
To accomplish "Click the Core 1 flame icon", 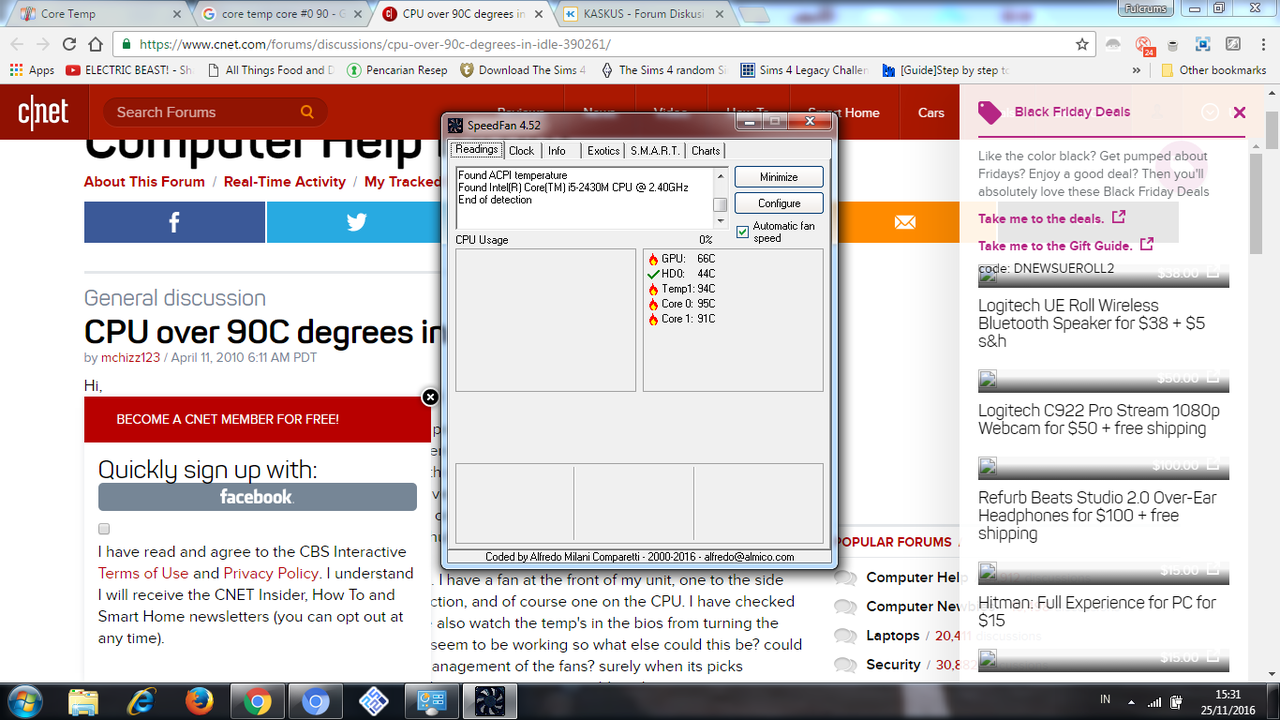I will click(653, 319).
